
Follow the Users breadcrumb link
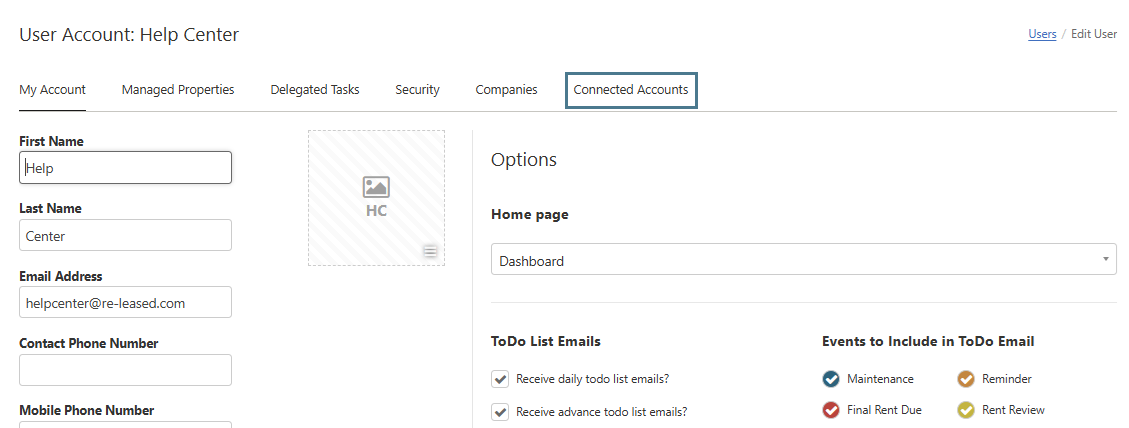1042,34
